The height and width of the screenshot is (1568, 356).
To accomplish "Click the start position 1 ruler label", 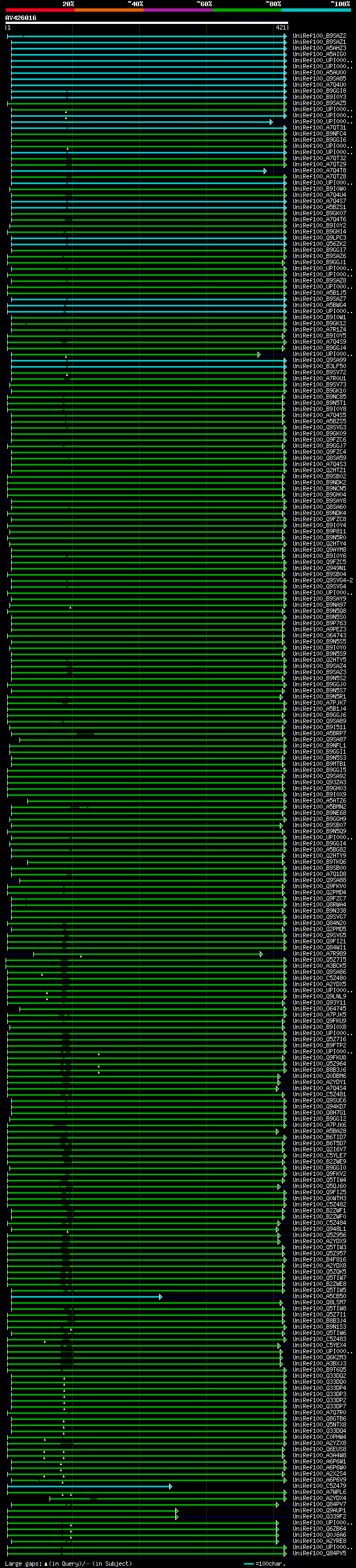I will [x=8, y=28].
